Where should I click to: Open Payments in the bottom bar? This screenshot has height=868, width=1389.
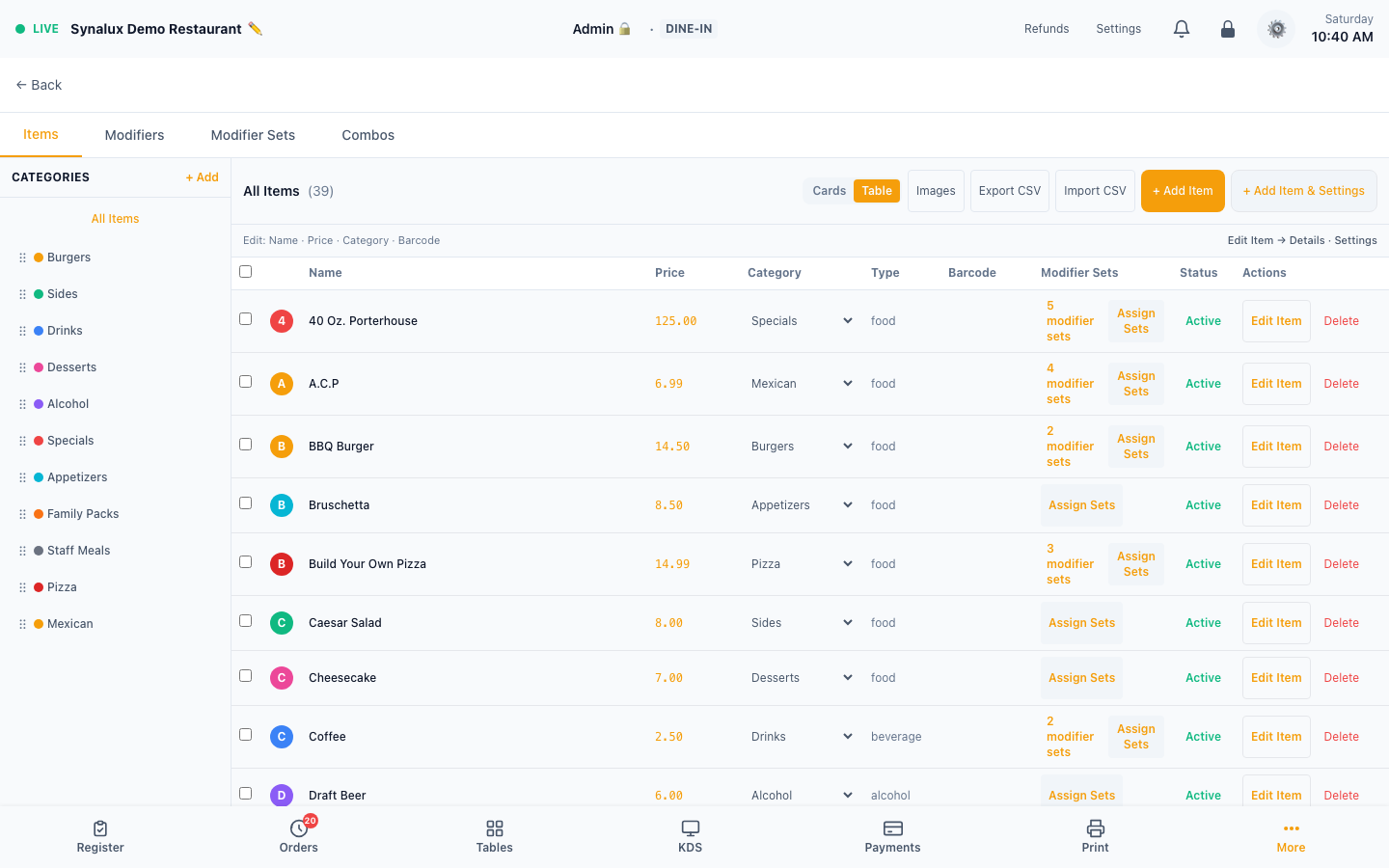[892, 836]
